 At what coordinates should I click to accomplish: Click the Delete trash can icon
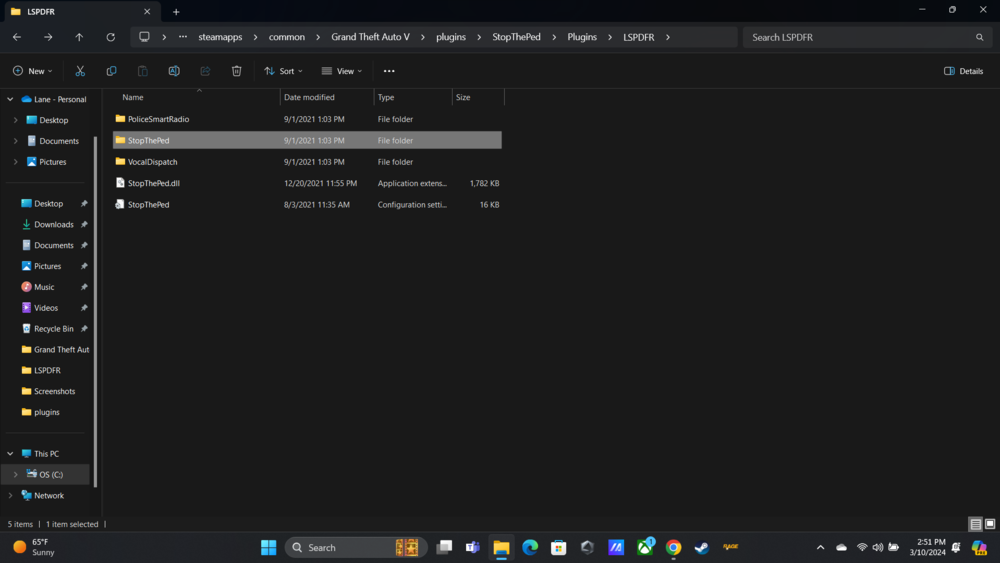[x=236, y=71]
